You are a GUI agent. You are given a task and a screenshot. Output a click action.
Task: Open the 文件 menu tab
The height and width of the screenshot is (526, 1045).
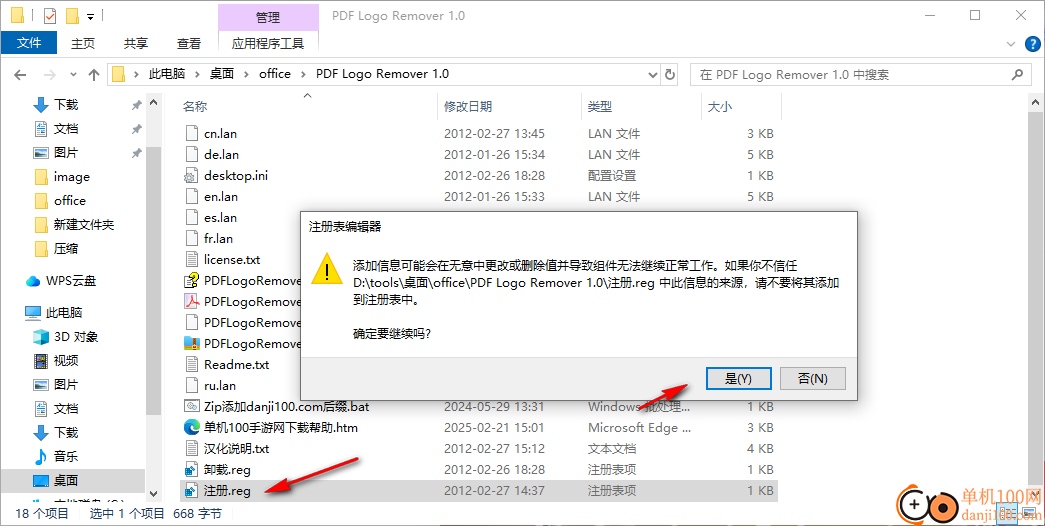coord(29,43)
